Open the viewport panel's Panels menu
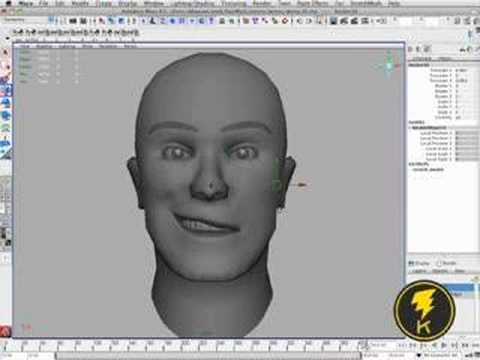 click(x=130, y=46)
